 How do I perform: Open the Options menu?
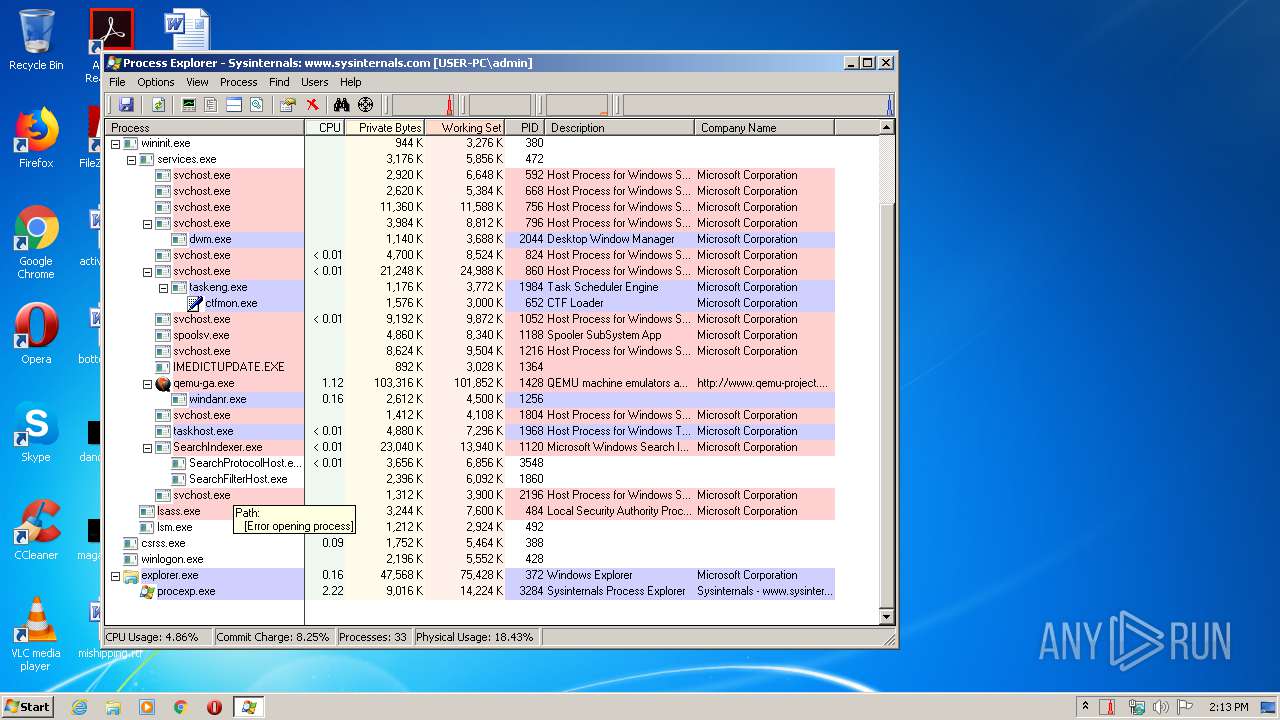click(156, 82)
